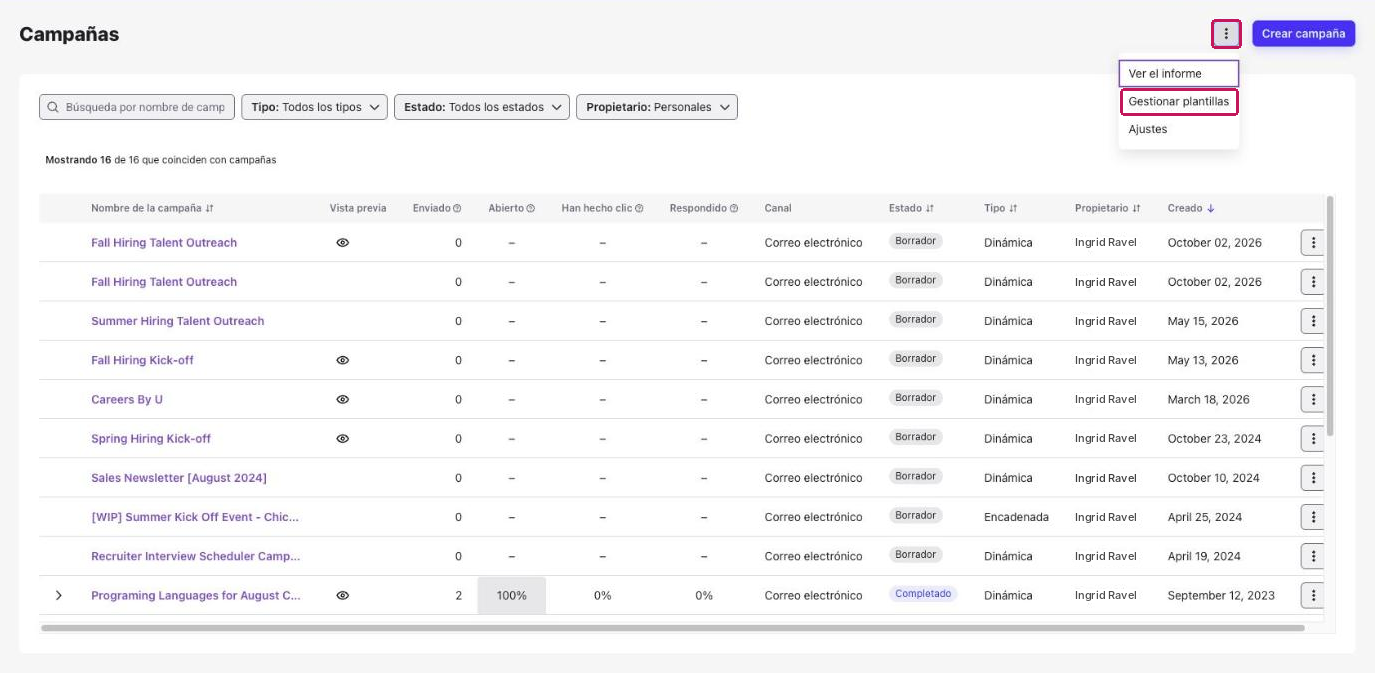Click the Respondido help info icon
The image size is (1375, 673).
pyautogui.click(x=734, y=208)
